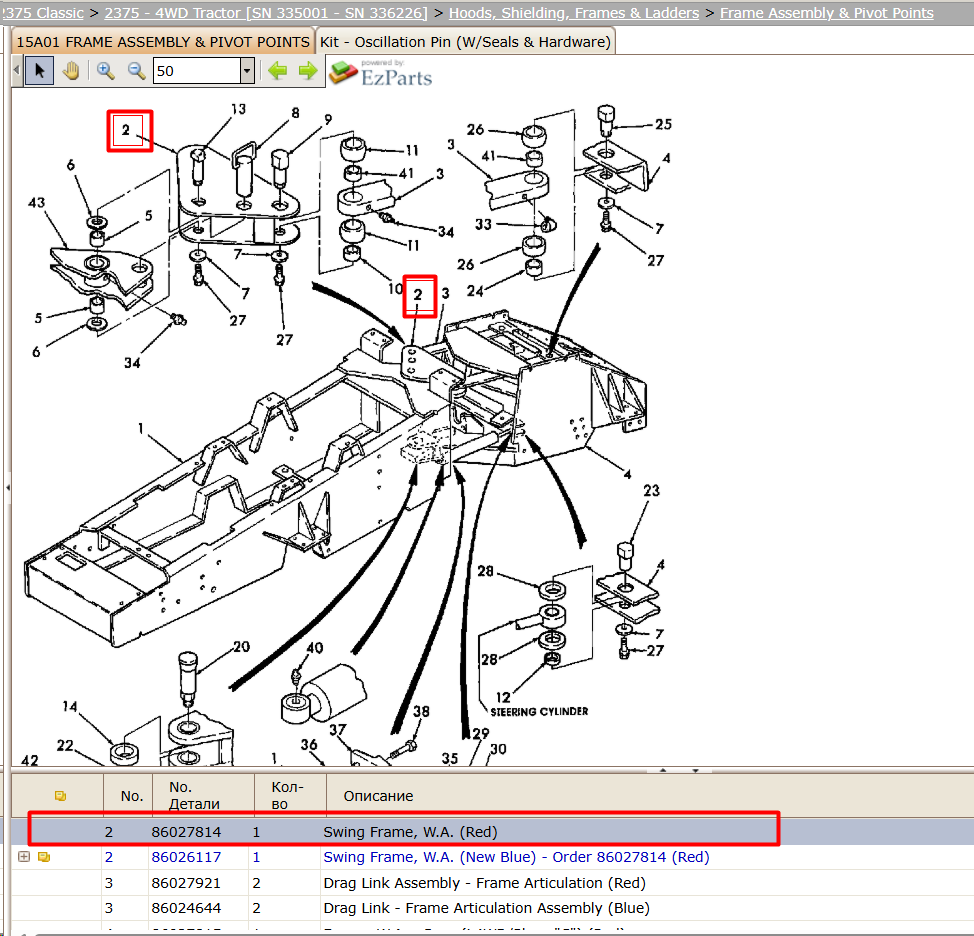Zoom in on the diagram
974x936 pixels.
pyautogui.click(x=106, y=71)
